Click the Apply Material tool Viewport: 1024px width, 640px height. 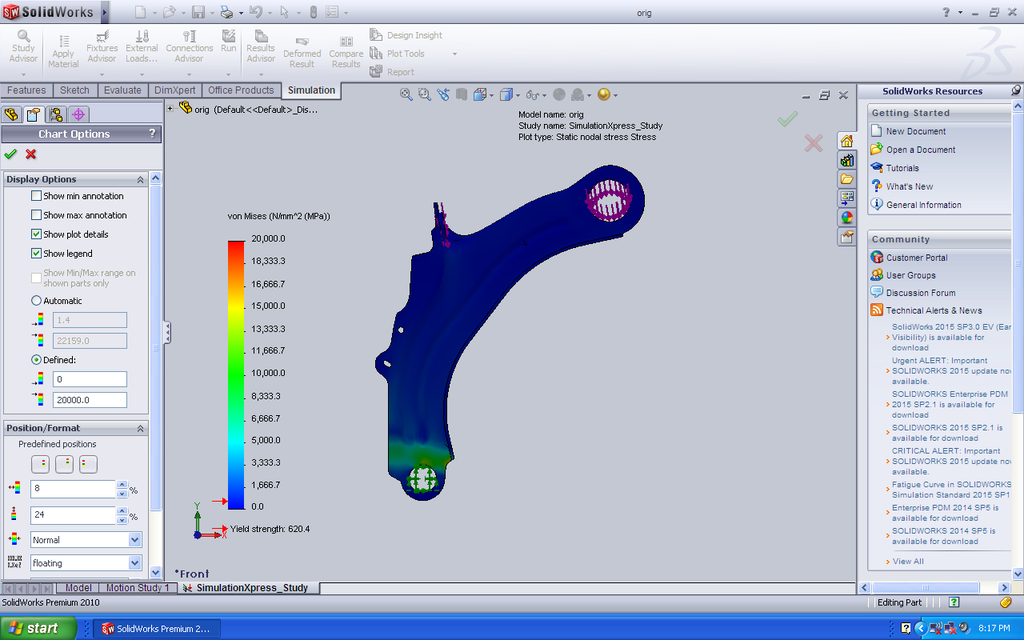pos(63,51)
